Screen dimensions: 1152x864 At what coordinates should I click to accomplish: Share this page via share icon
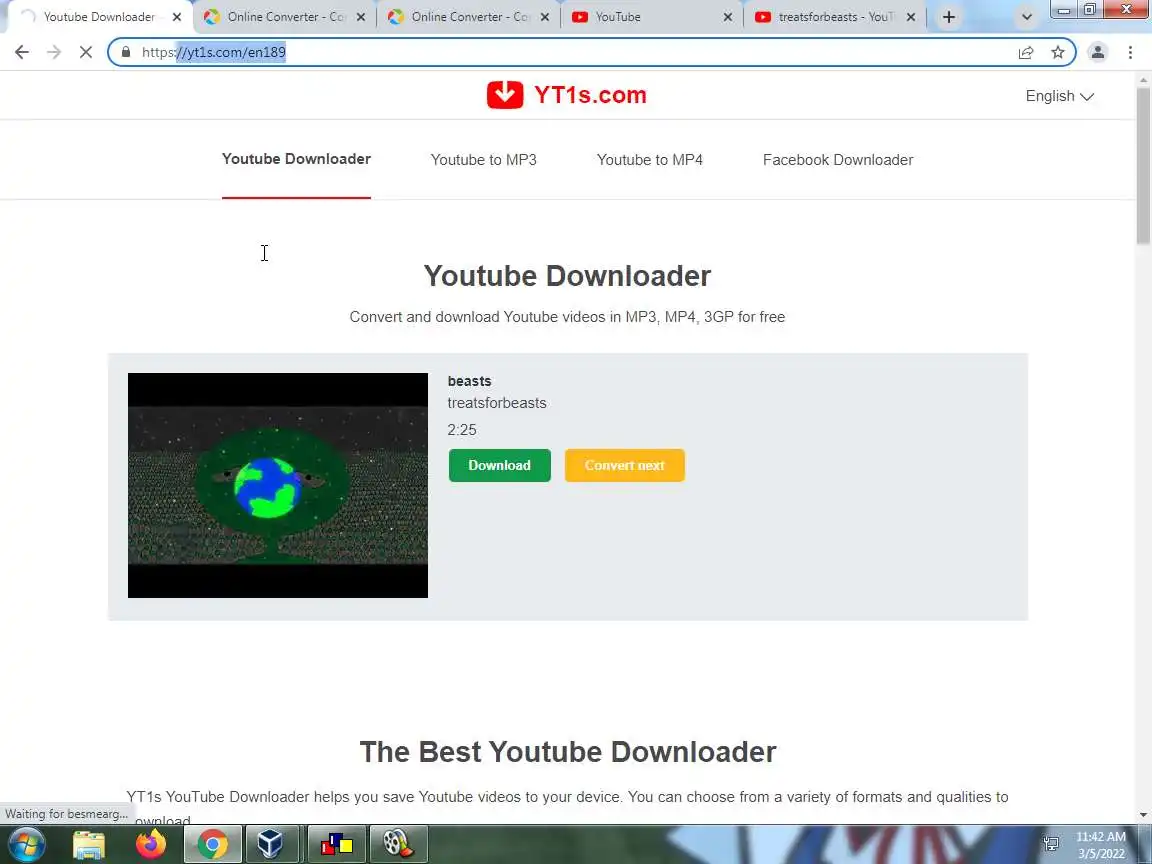pyautogui.click(x=1026, y=52)
